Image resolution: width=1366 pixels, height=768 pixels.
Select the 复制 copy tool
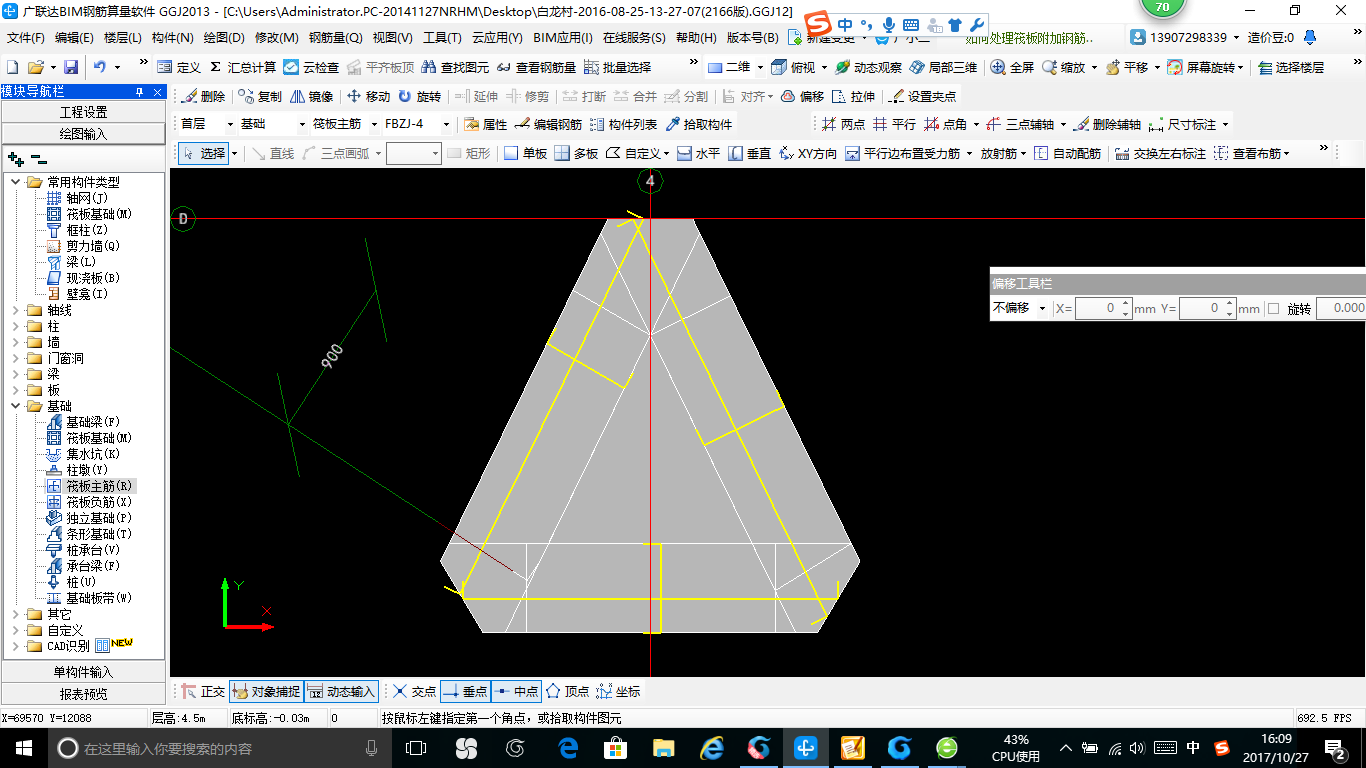tap(261, 96)
